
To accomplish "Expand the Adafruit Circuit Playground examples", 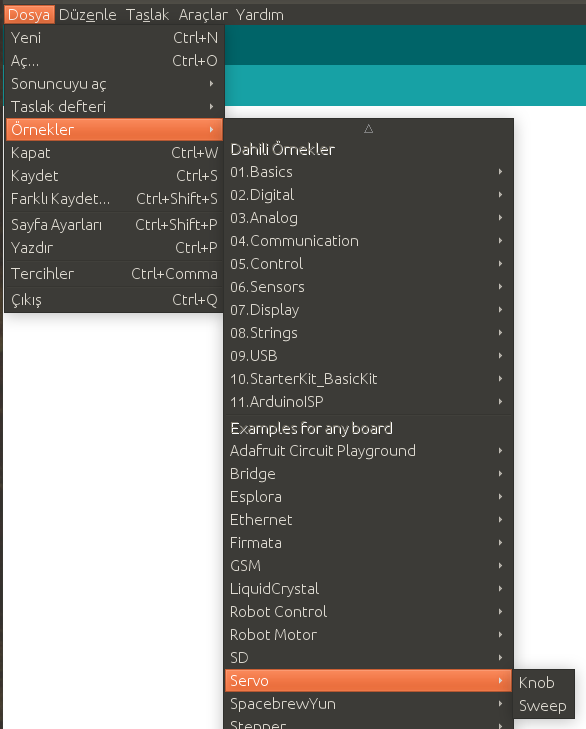I will tap(368, 451).
